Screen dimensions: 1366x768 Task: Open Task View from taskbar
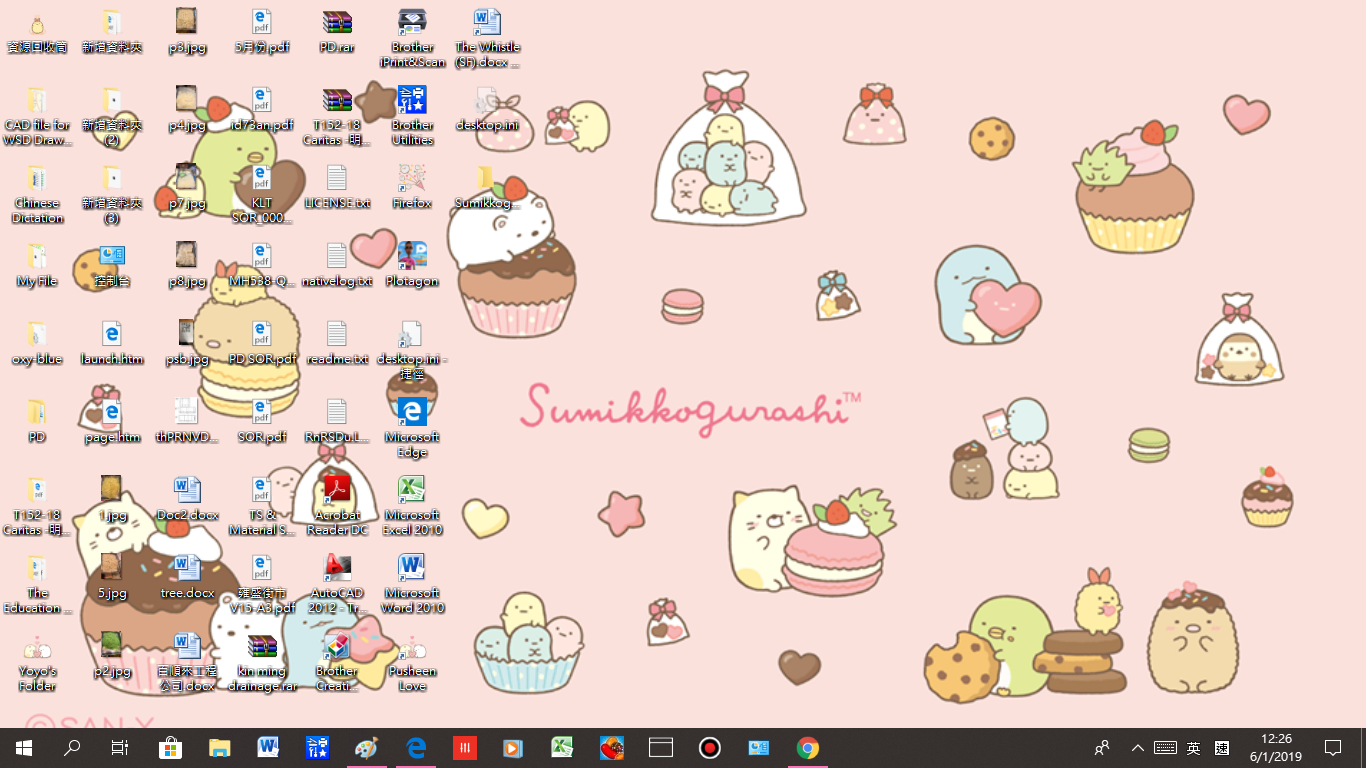point(119,748)
